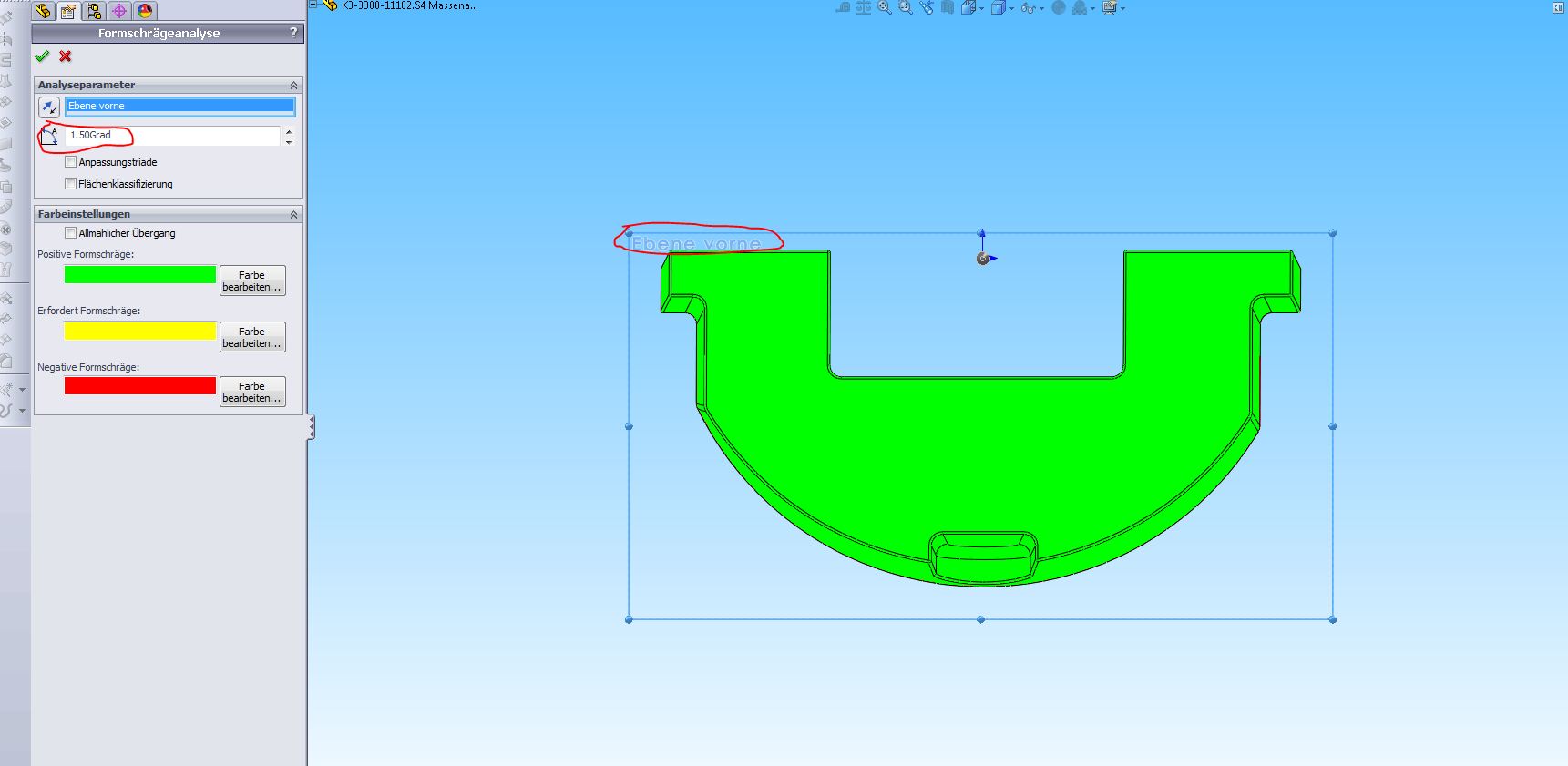Collapse the Farbeinstellungen section
The width and height of the screenshot is (1568, 766).
coord(293,214)
